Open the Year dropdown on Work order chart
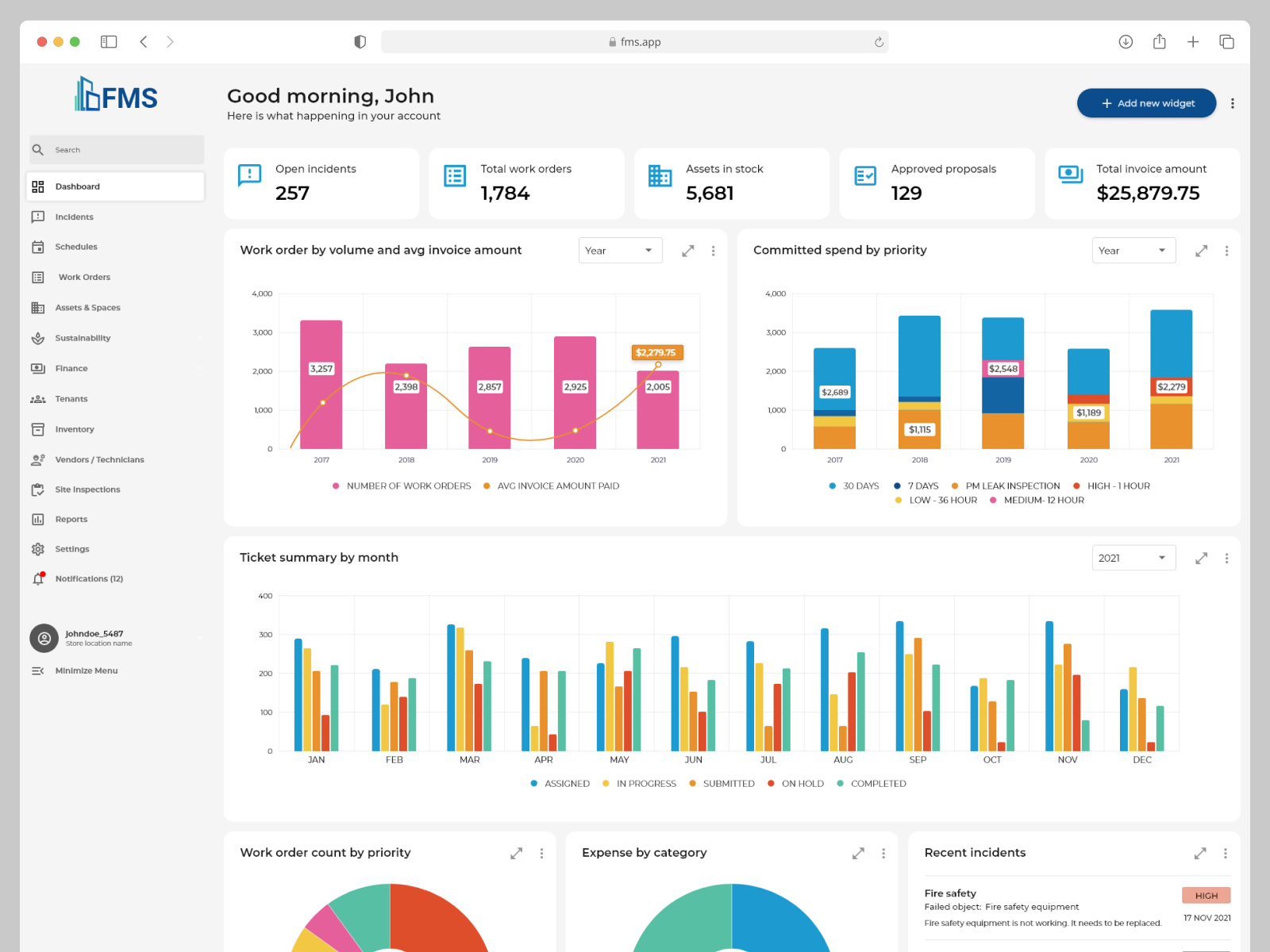The image size is (1270, 952). click(620, 250)
